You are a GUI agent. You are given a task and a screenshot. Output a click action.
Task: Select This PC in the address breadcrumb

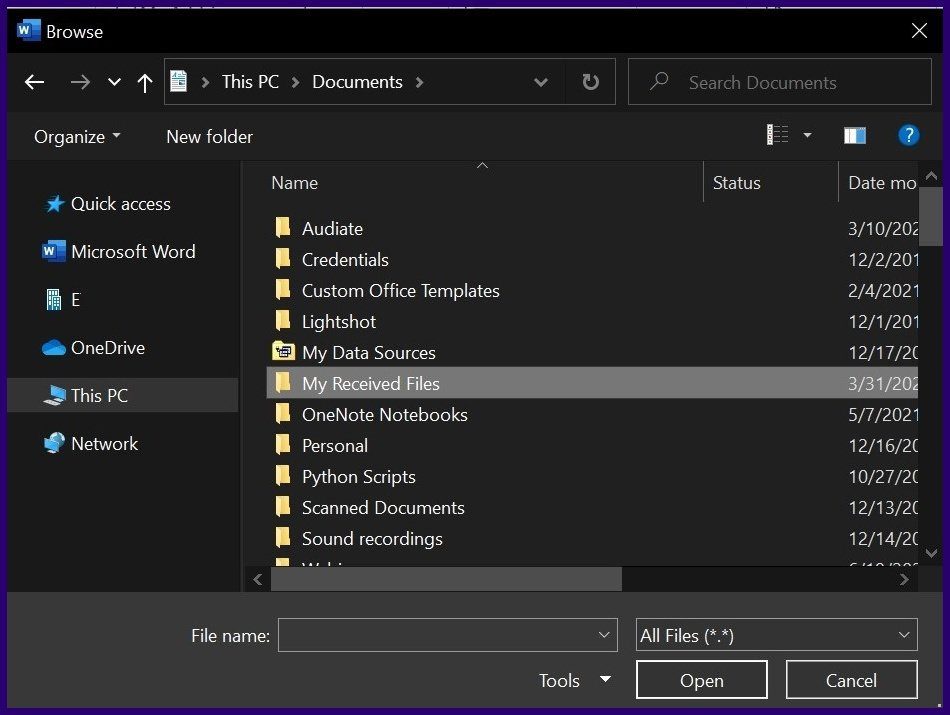[250, 82]
